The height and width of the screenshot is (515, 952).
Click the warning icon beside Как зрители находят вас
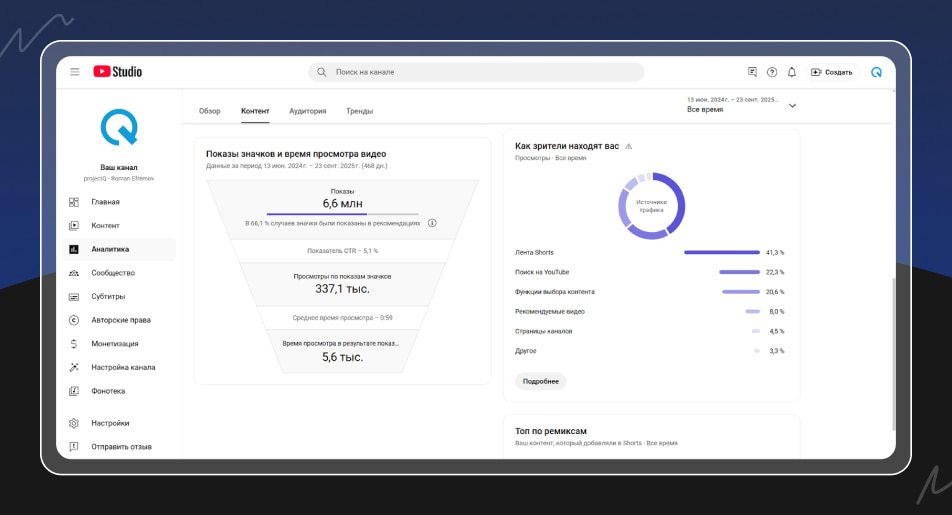(629, 146)
